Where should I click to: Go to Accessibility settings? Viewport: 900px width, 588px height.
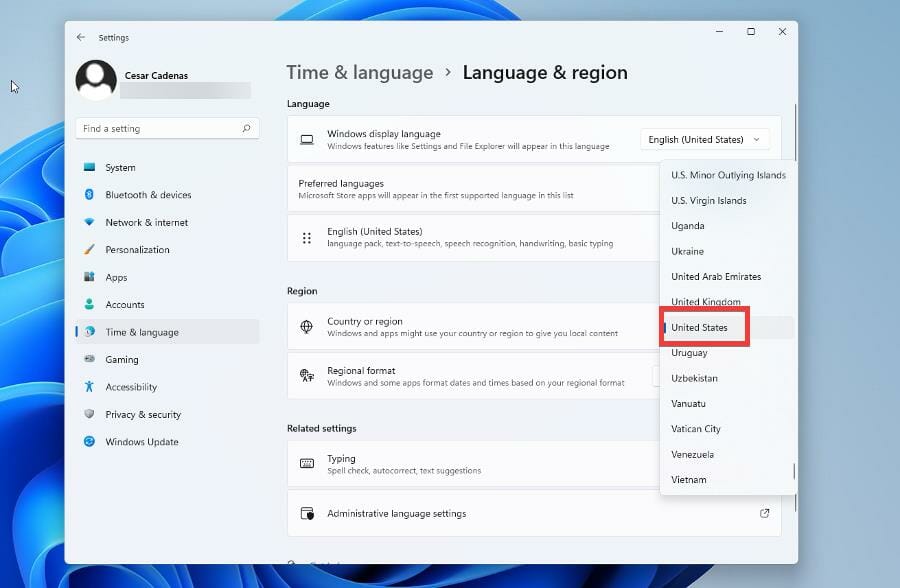(x=167, y=386)
